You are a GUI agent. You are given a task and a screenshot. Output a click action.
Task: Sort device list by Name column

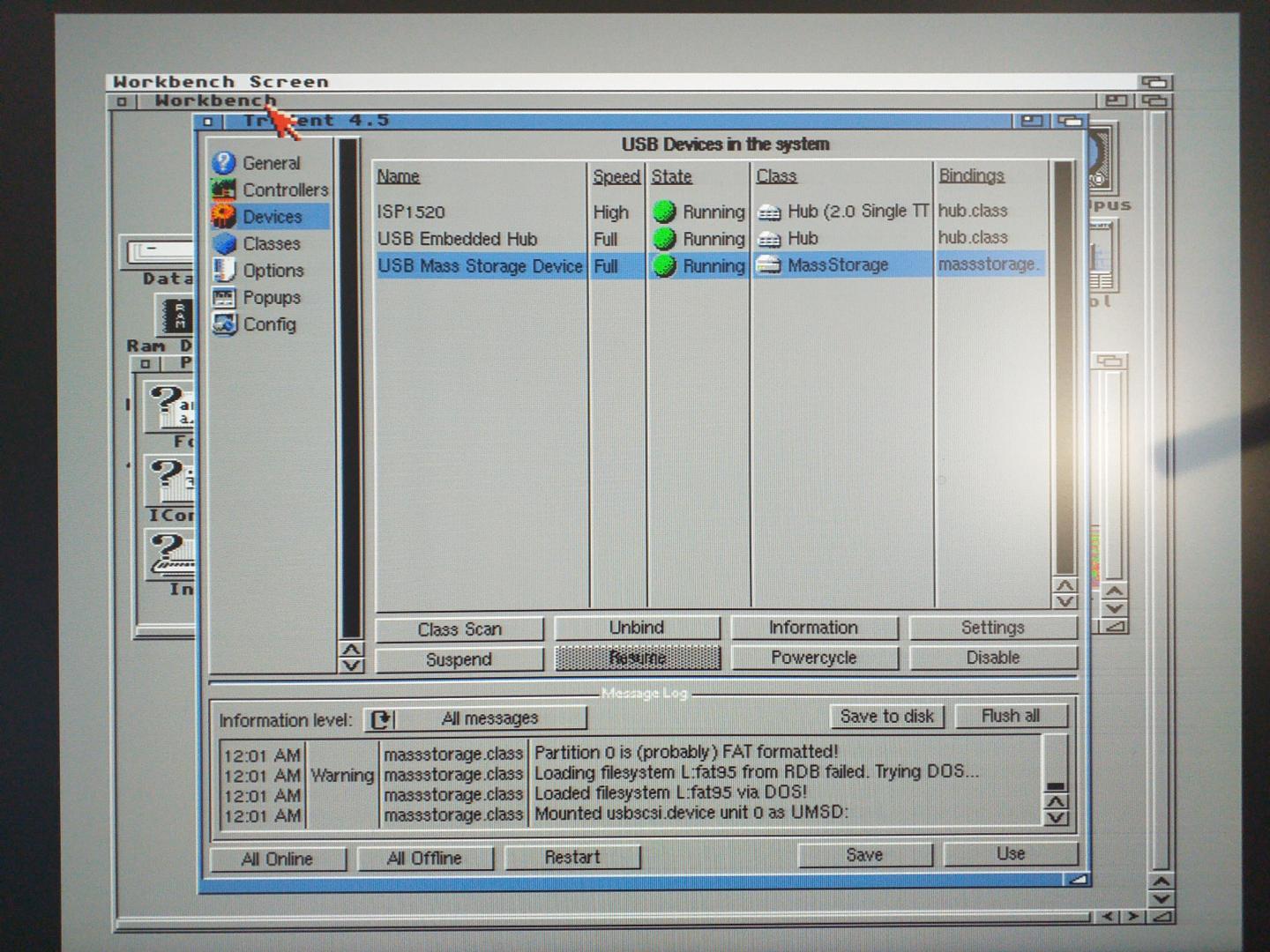[x=399, y=176]
